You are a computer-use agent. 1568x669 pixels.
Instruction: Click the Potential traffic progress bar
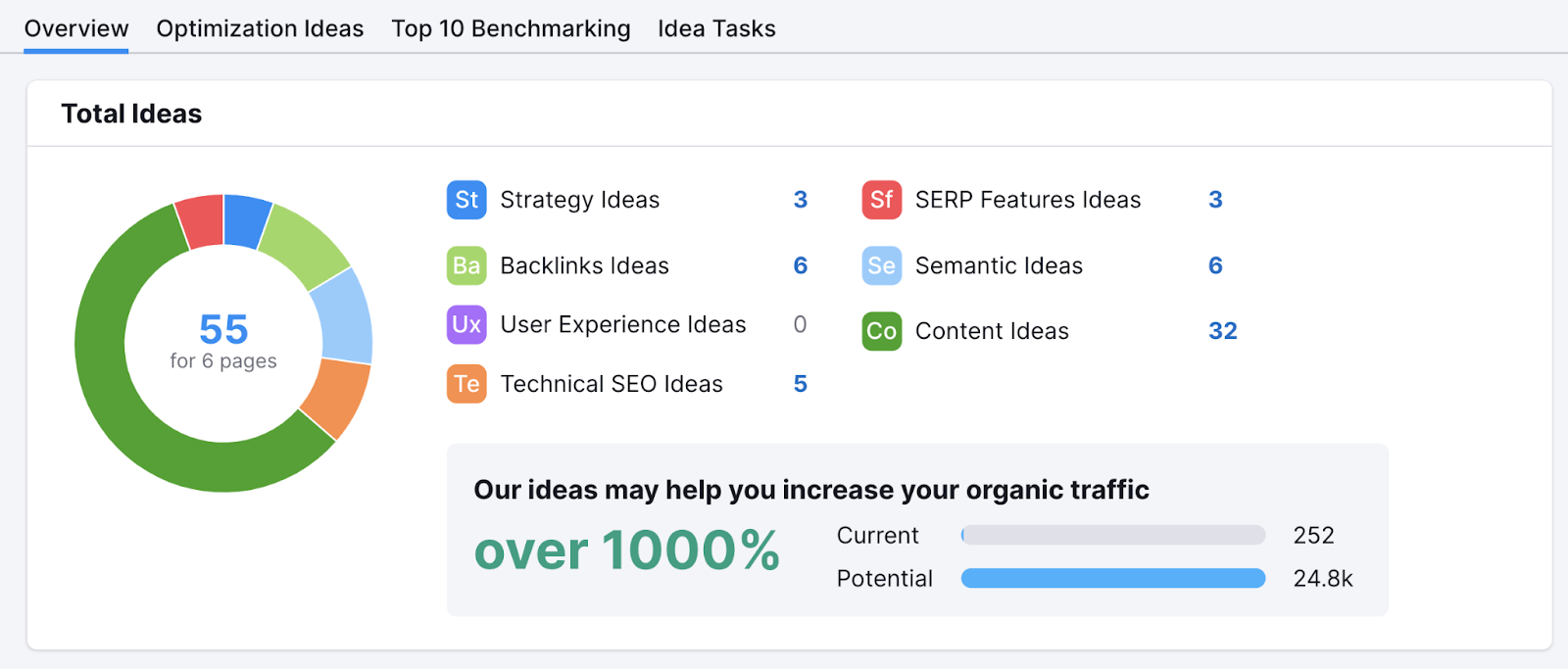pos(1112,579)
